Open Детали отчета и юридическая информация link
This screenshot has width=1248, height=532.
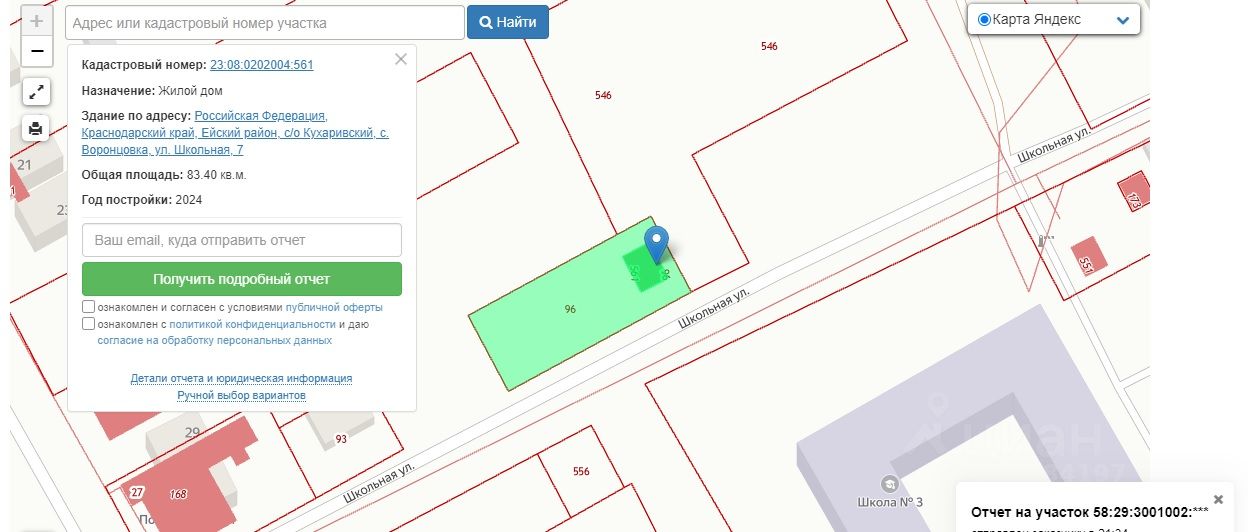coord(241,378)
